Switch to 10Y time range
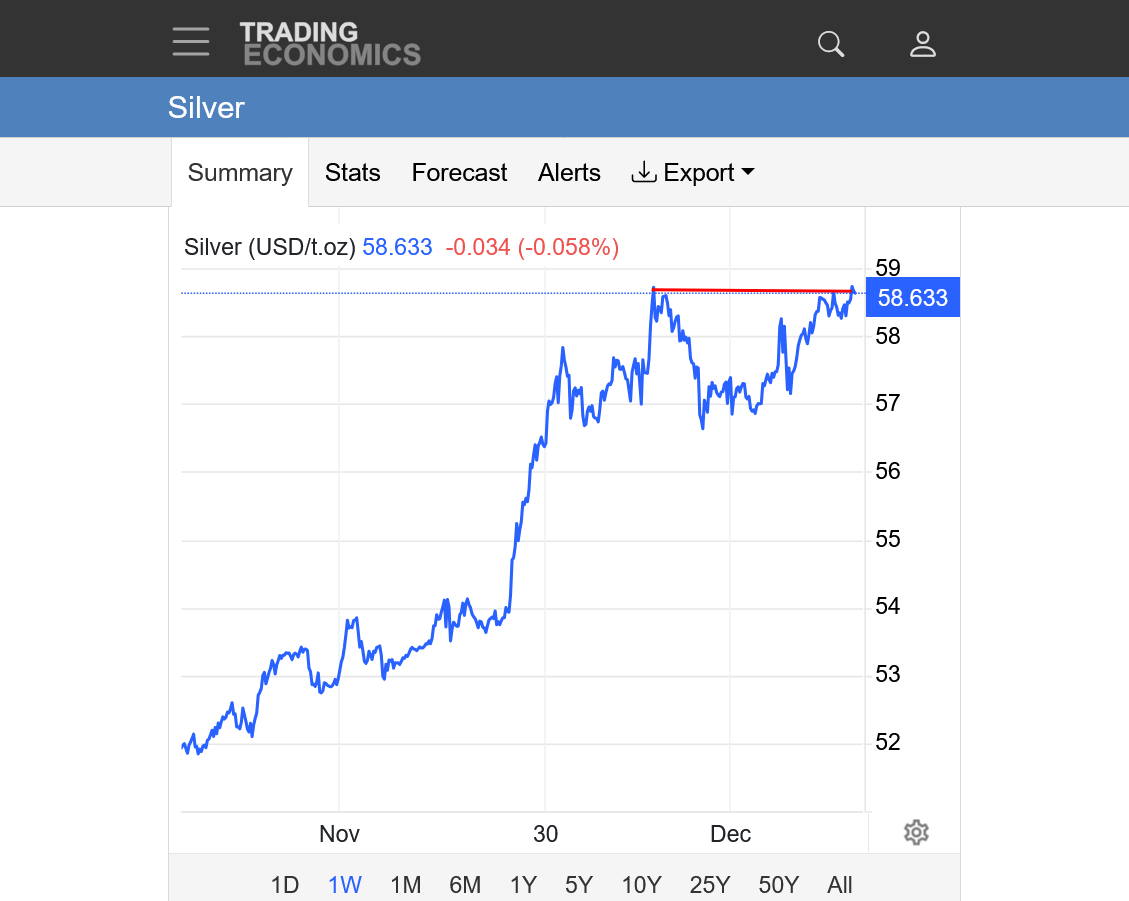The image size is (1129, 901). [x=641, y=885]
